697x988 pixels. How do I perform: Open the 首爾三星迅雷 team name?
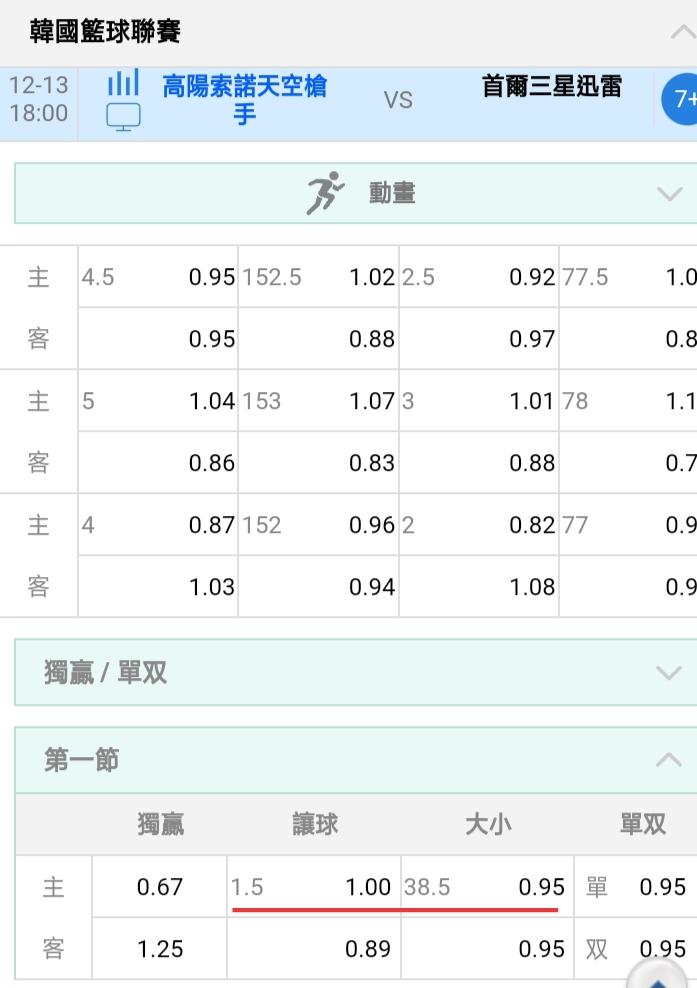[x=551, y=86]
